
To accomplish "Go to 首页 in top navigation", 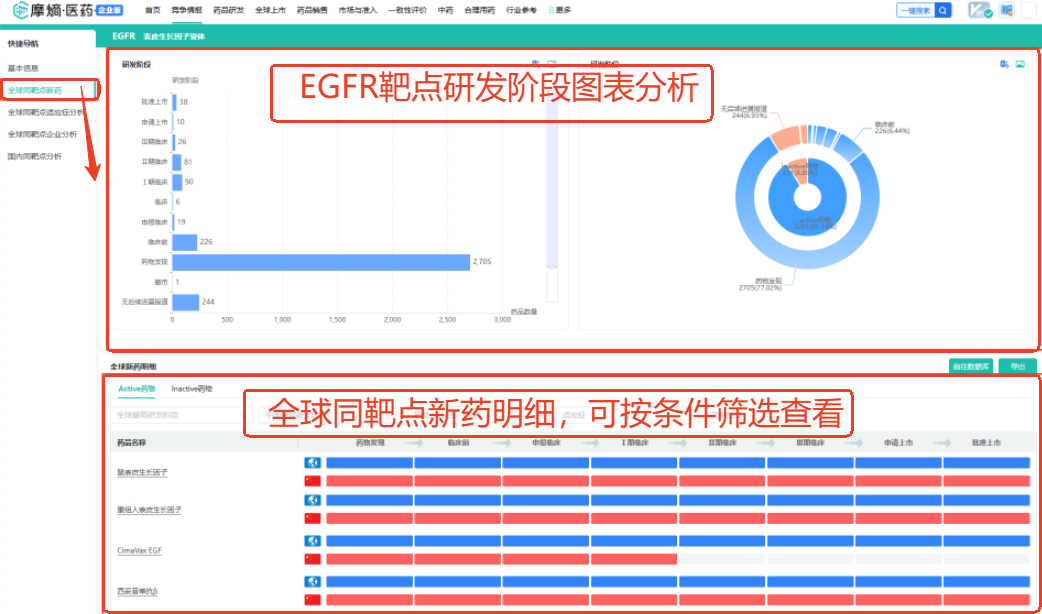I will [x=153, y=10].
